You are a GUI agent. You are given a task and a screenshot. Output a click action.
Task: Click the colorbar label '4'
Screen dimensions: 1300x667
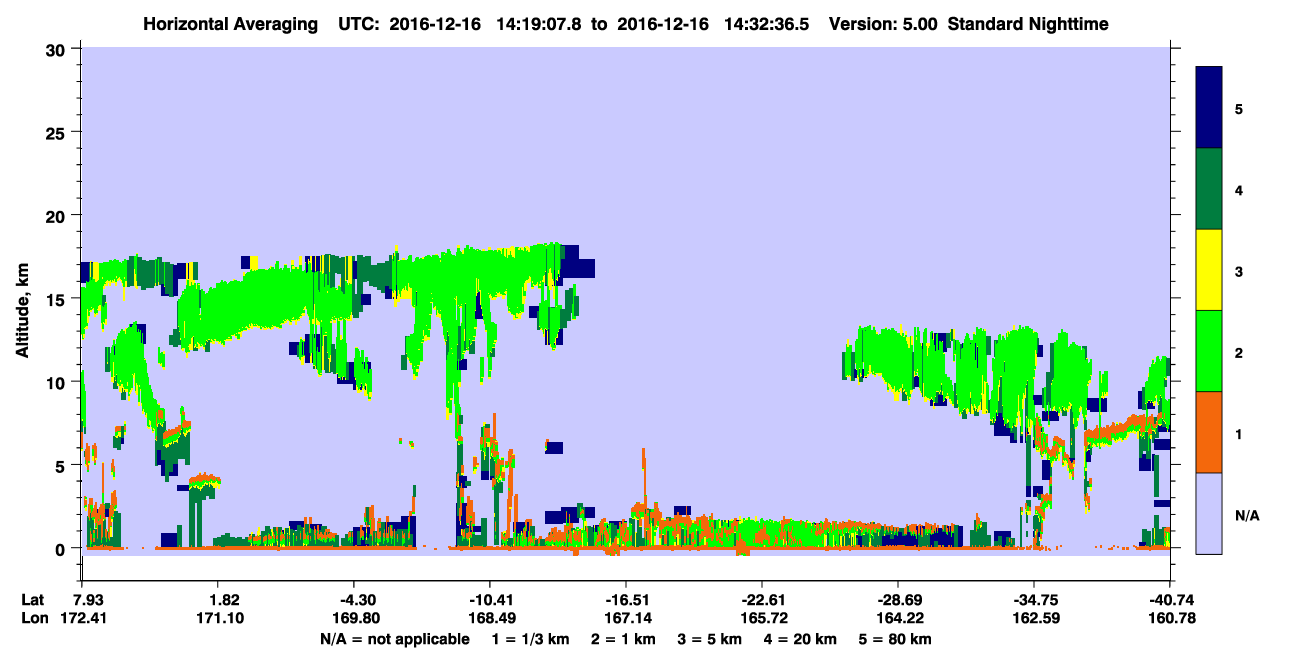(1239, 189)
